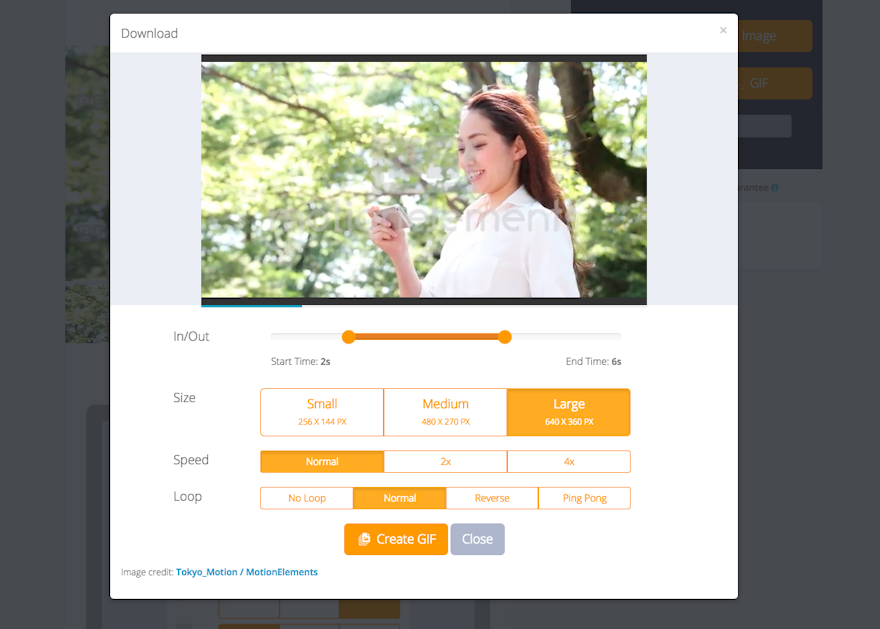
Task: Choose the Normal loop option
Action: [399, 498]
